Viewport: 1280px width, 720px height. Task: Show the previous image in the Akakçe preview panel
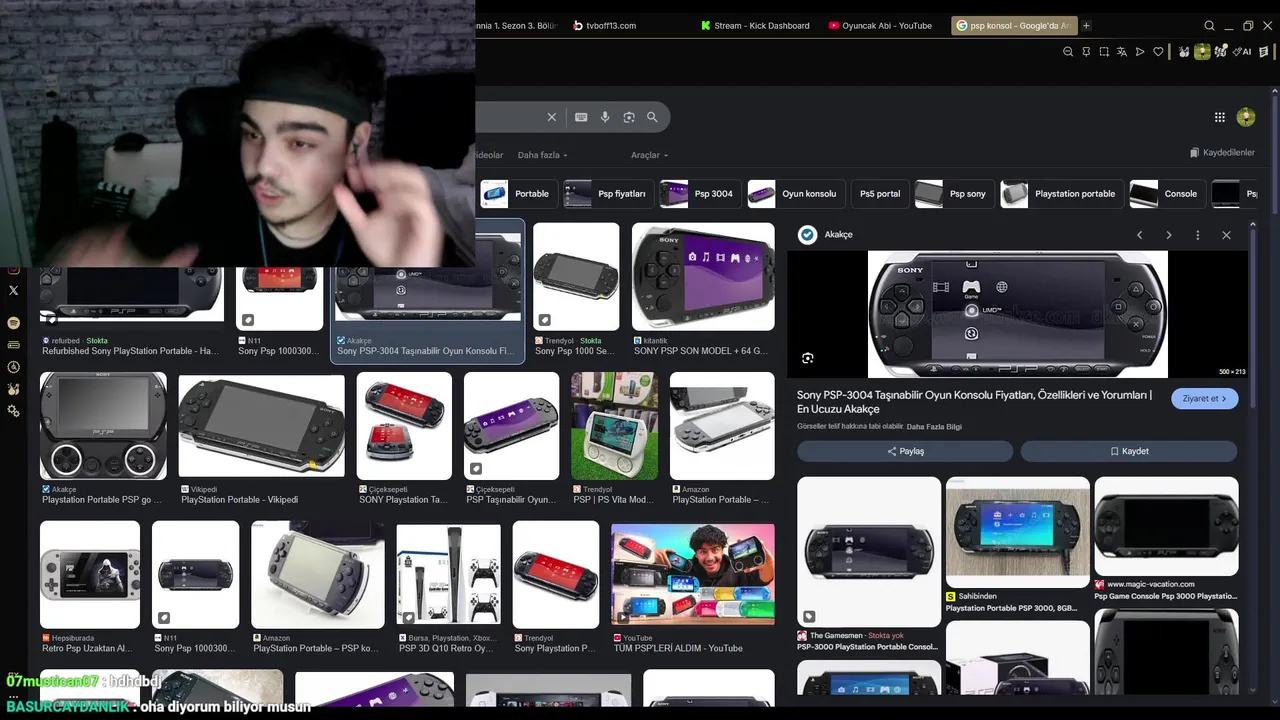[1139, 235]
